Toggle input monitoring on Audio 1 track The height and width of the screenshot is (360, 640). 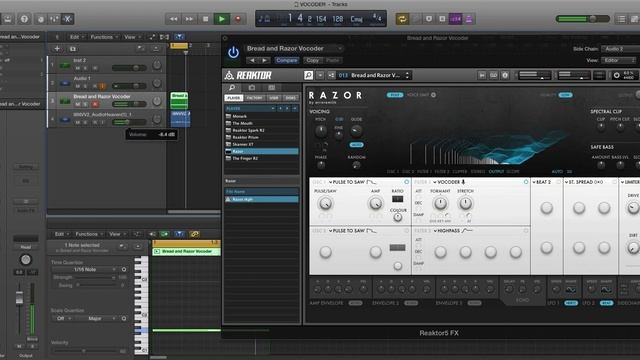pos(102,86)
